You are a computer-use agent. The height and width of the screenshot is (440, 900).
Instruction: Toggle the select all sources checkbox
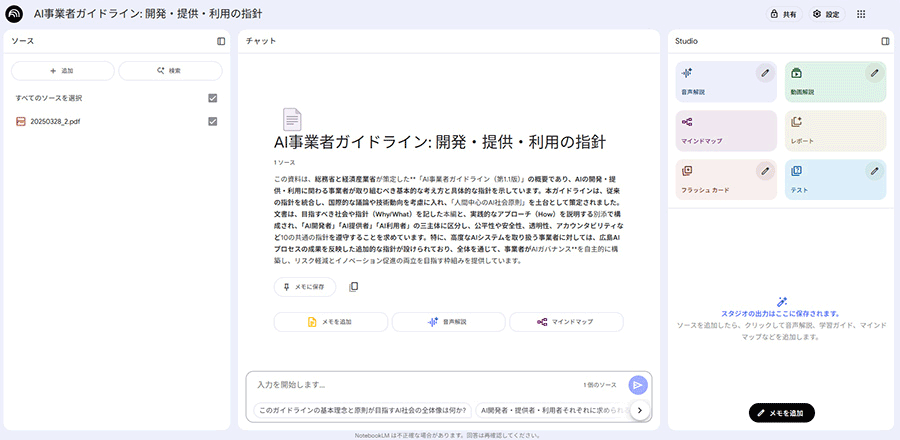click(212, 98)
